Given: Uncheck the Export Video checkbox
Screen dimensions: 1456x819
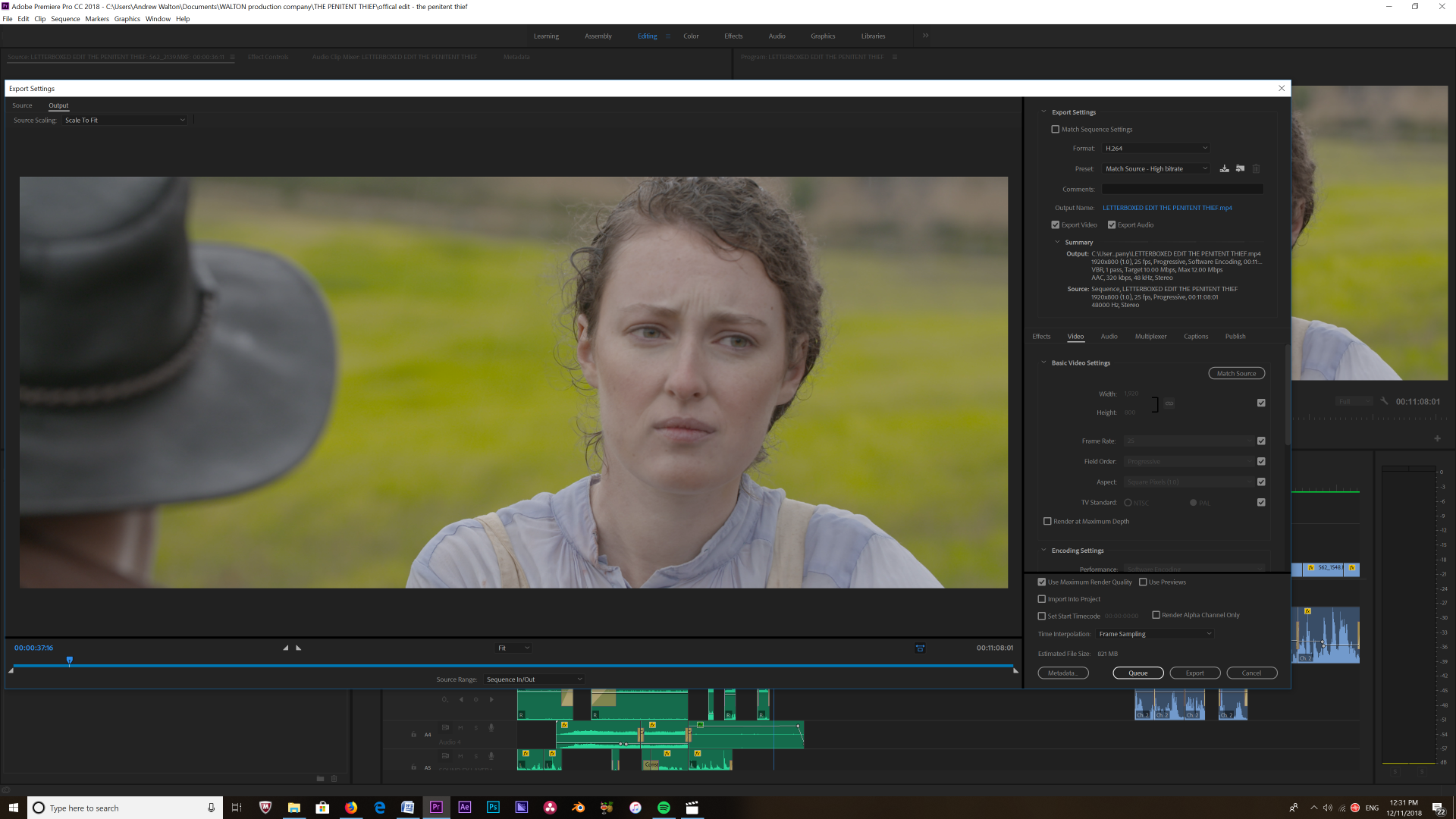Looking at the screenshot, I should click(1055, 224).
